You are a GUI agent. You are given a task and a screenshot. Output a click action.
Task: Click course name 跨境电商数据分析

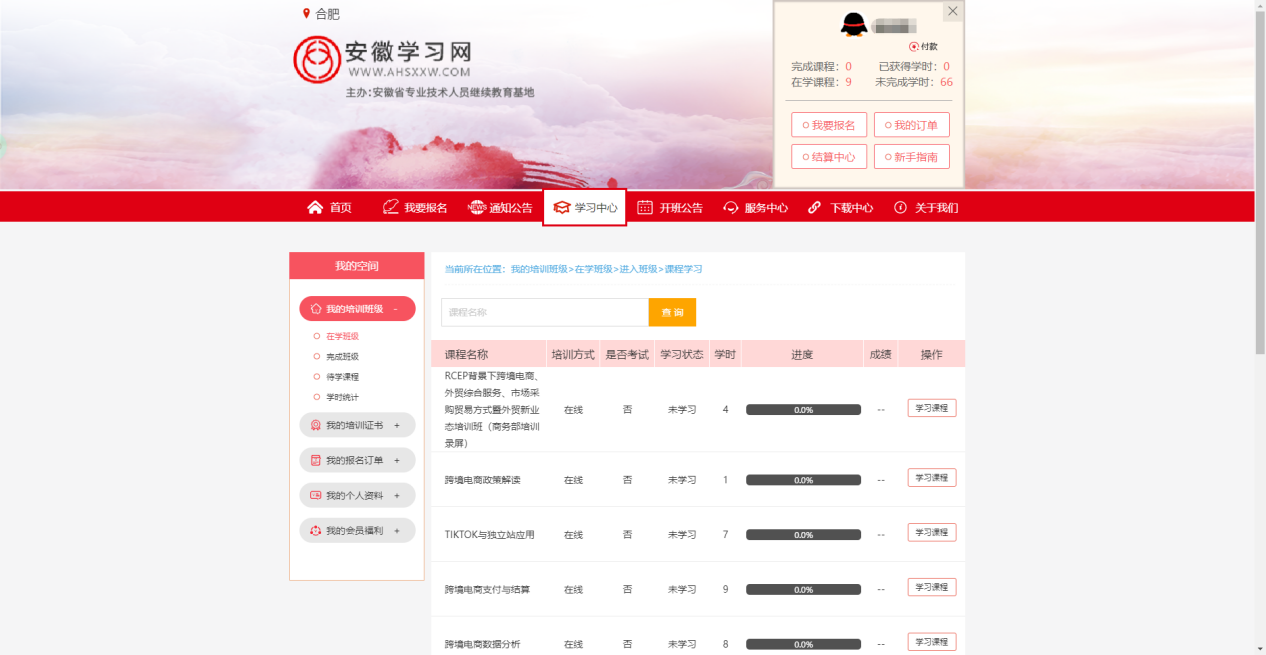[483, 644]
